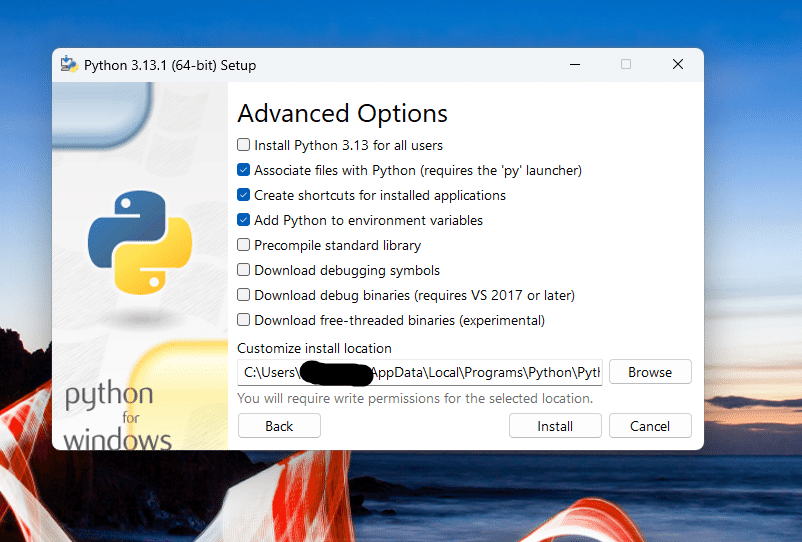Click the write permissions notice text

(x=415, y=398)
